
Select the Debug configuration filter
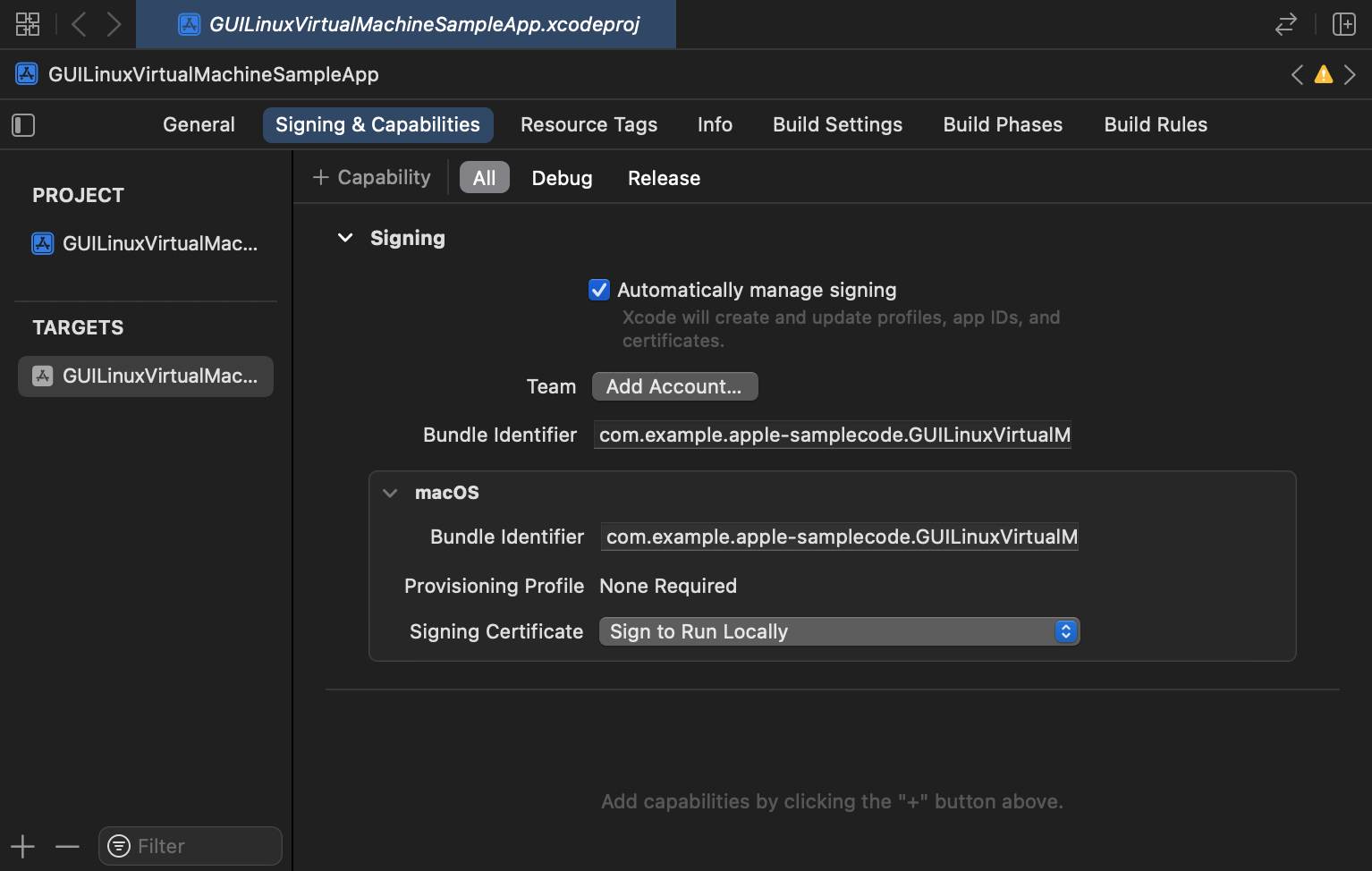coord(562,178)
